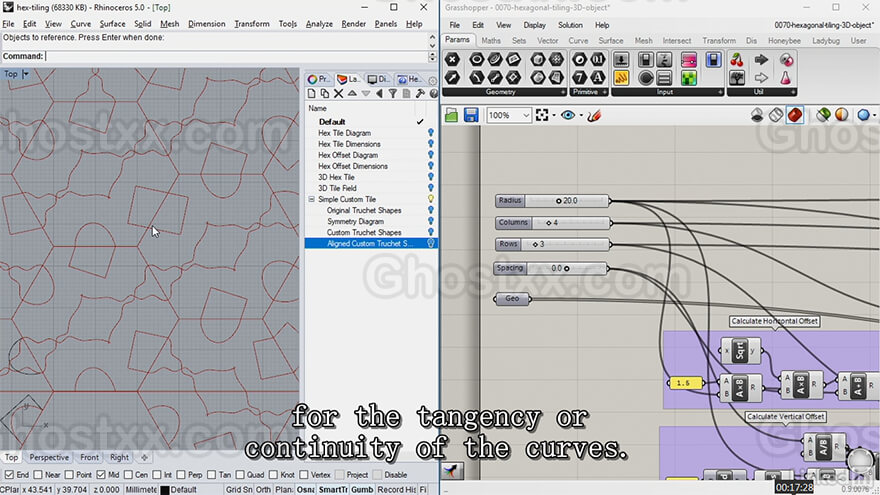Collapse the Simple Custom Tile layer group

tap(311, 199)
